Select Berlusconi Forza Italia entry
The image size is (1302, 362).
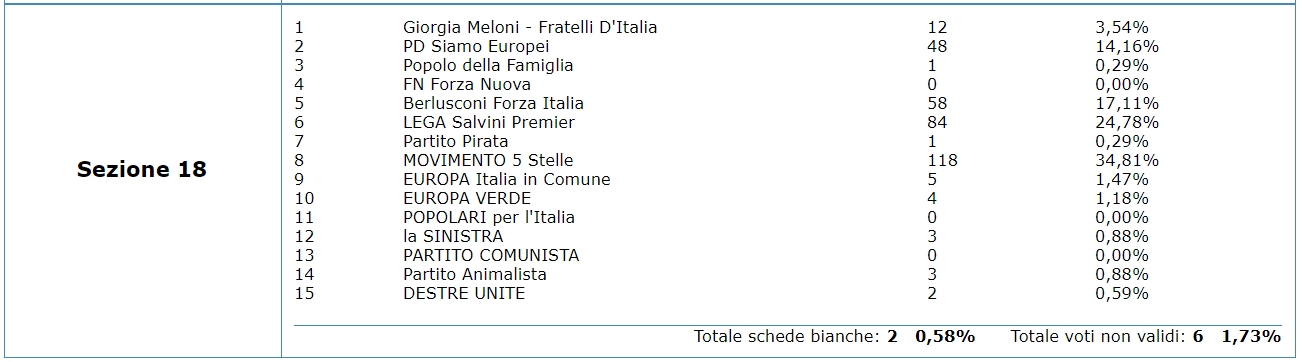[x=493, y=103]
